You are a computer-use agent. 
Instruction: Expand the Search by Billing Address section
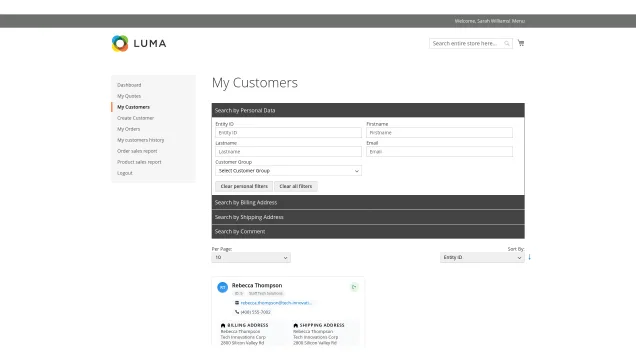click(368, 202)
